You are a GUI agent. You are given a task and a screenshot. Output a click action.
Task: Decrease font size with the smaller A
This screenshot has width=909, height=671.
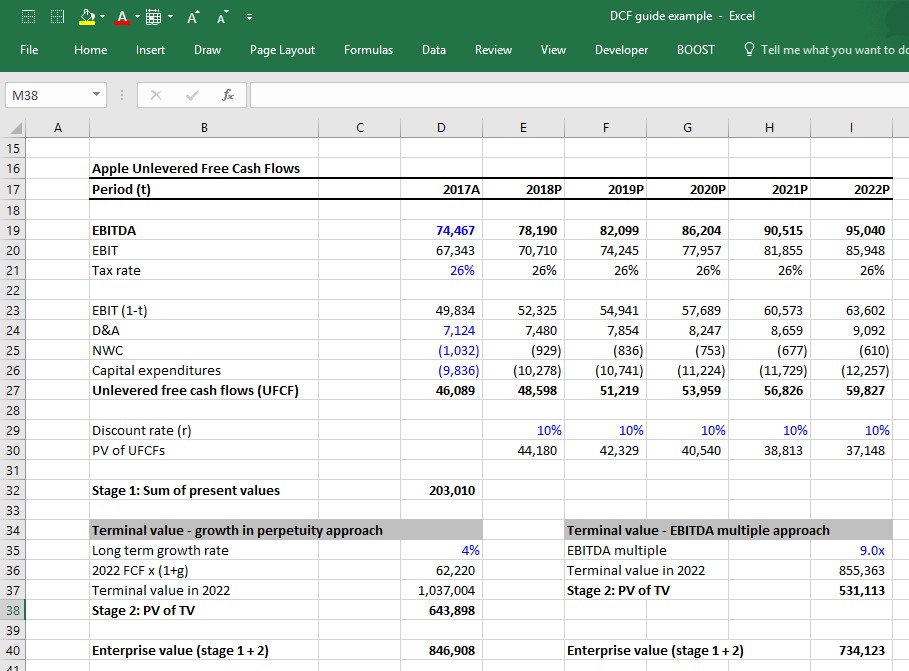(223, 17)
